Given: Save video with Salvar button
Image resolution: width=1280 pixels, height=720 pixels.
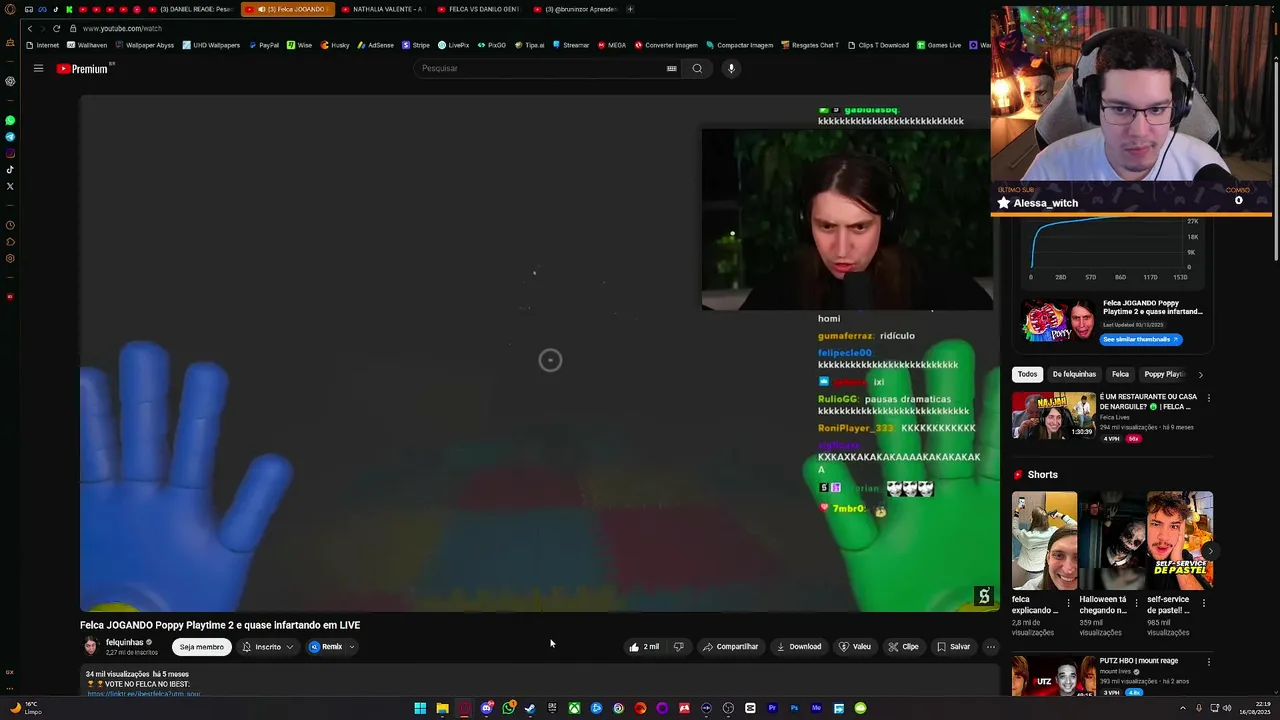Looking at the screenshot, I should tap(953, 647).
